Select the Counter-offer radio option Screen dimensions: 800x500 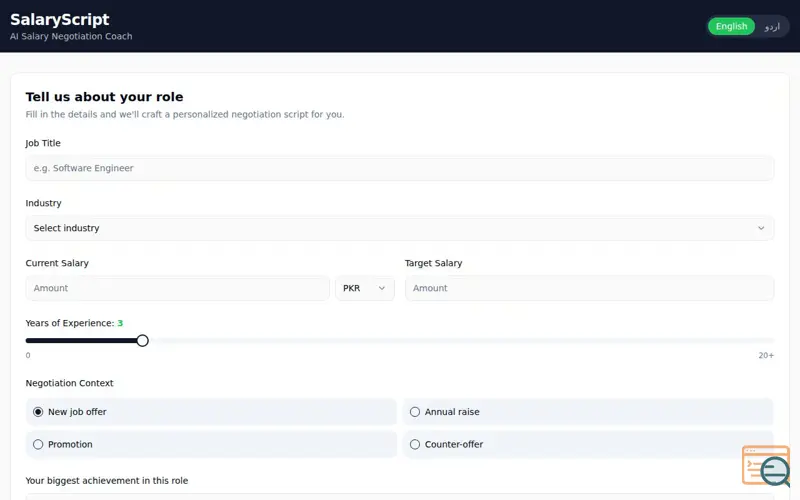coord(588,444)
